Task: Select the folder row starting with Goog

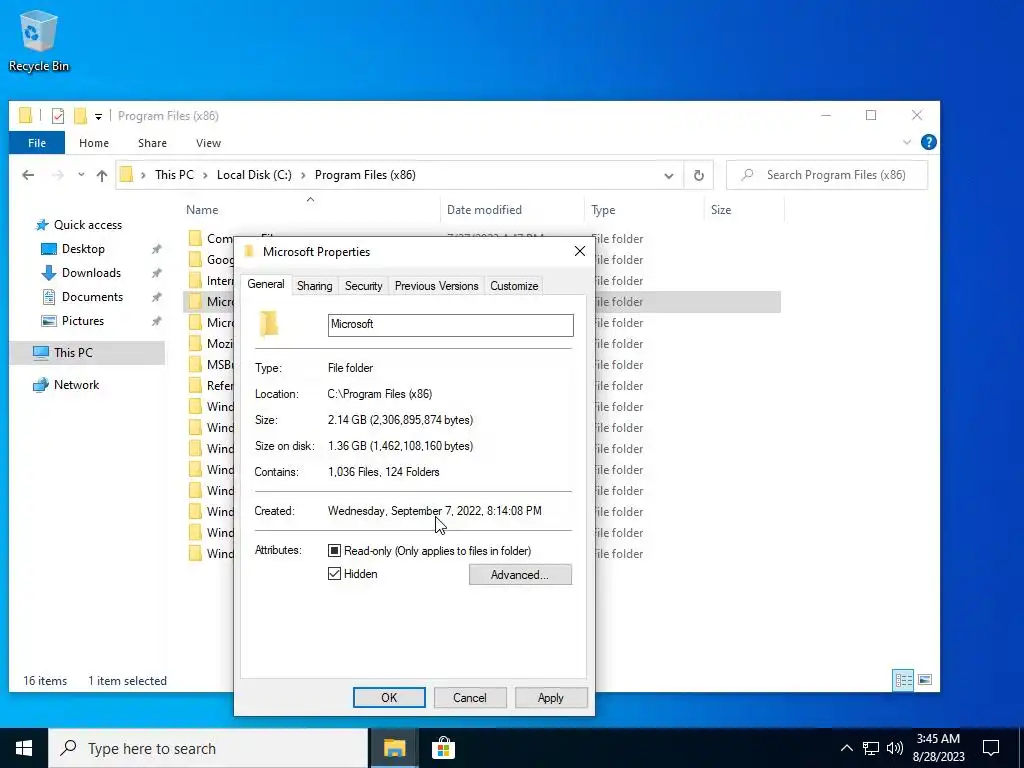Action: point(210,259)
